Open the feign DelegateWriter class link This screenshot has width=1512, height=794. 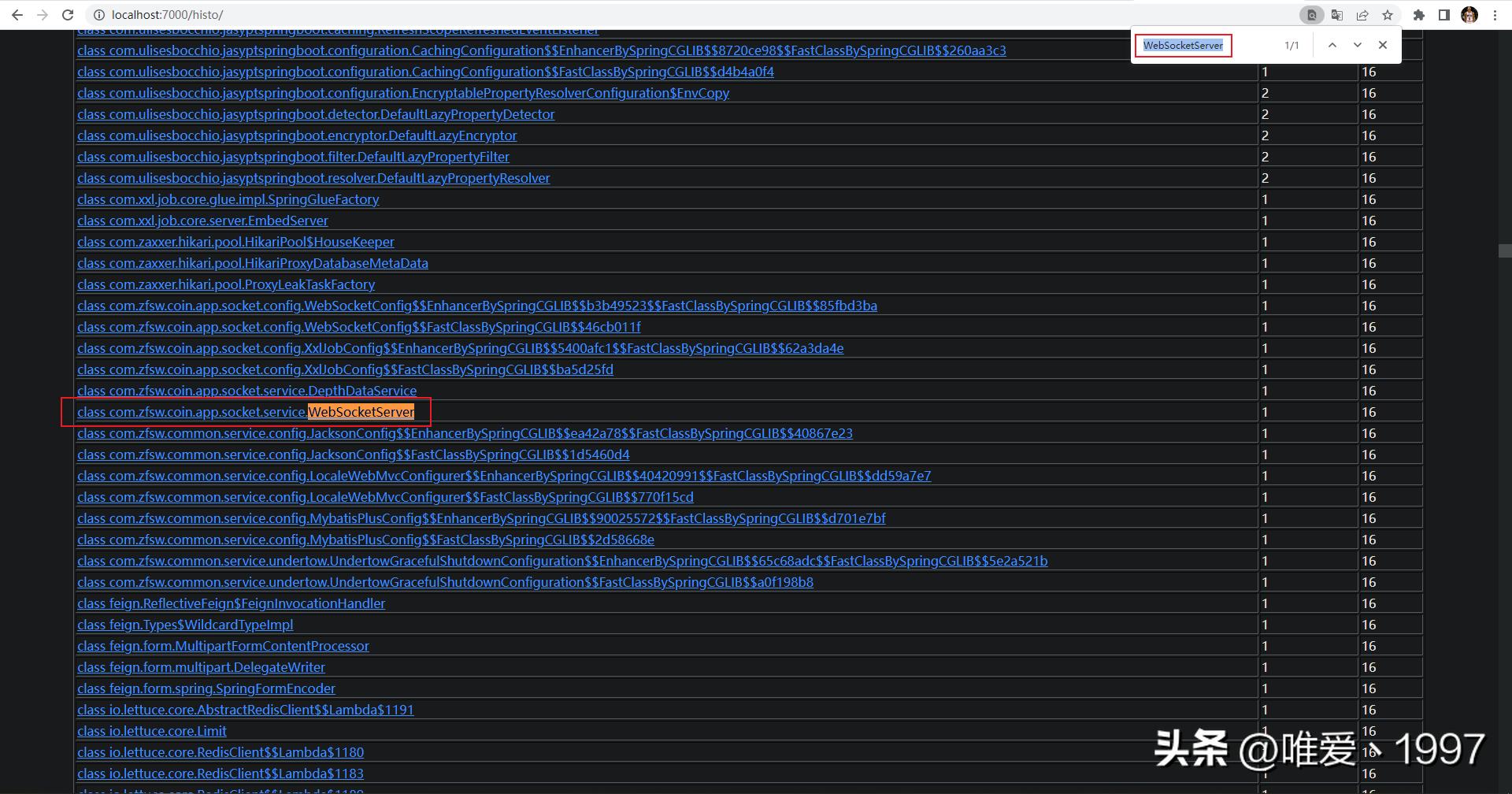[201, 667]
